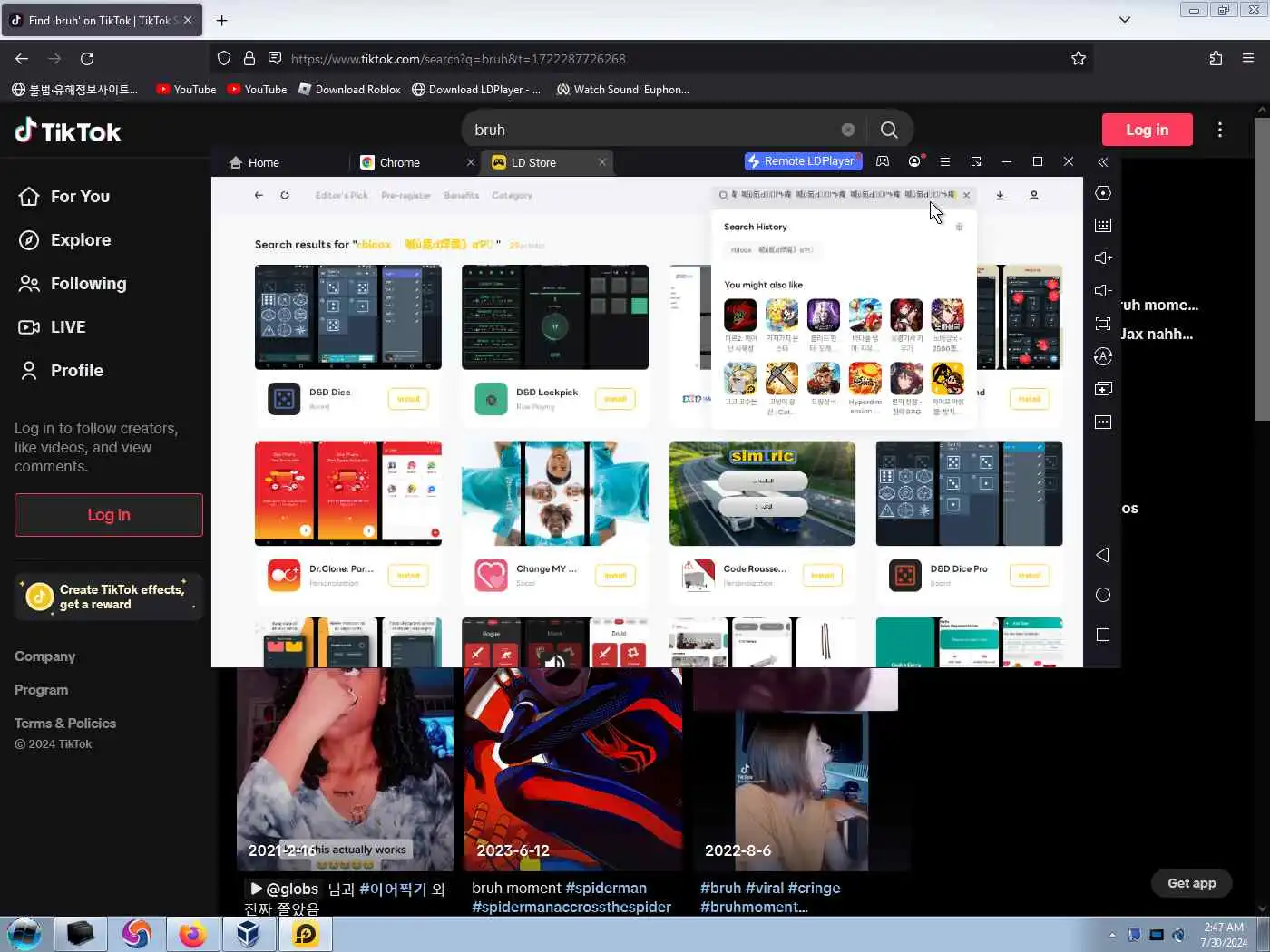Install Change MY app
1270x952 pixels.
coord(615,575)
